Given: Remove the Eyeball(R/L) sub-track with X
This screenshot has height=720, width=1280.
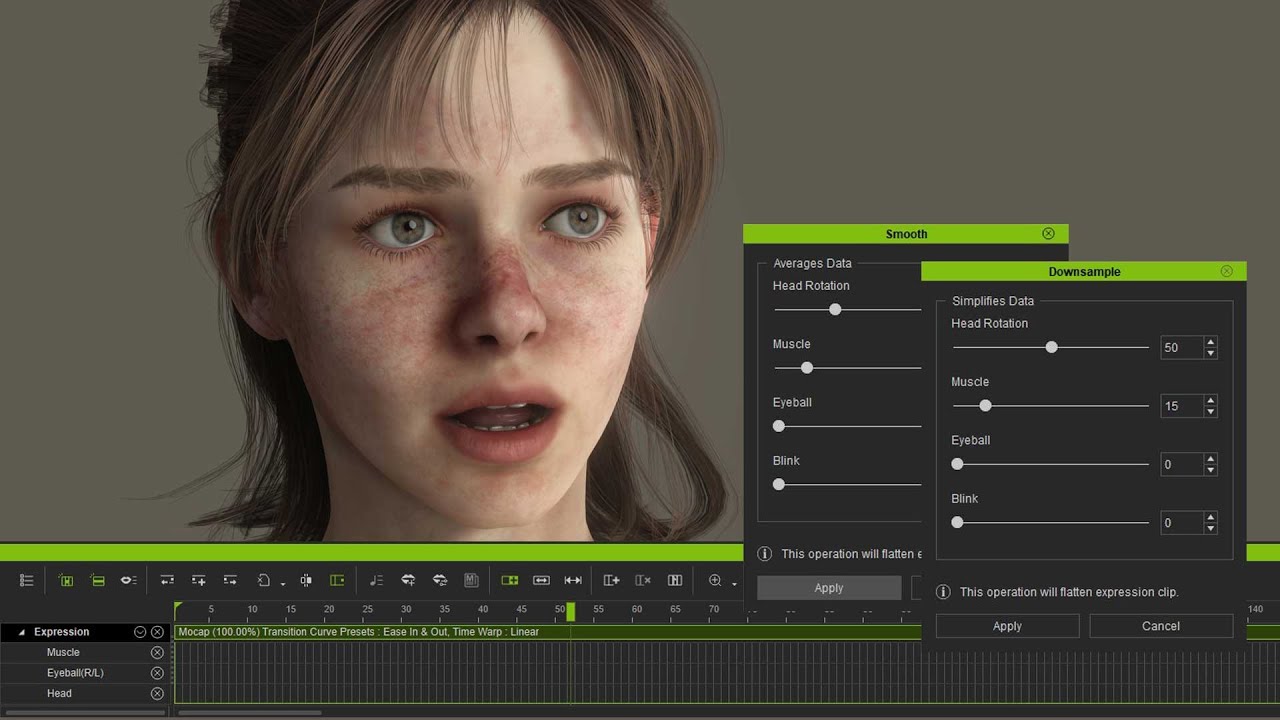Looking at the screenshot, I should tap(157, 673).
